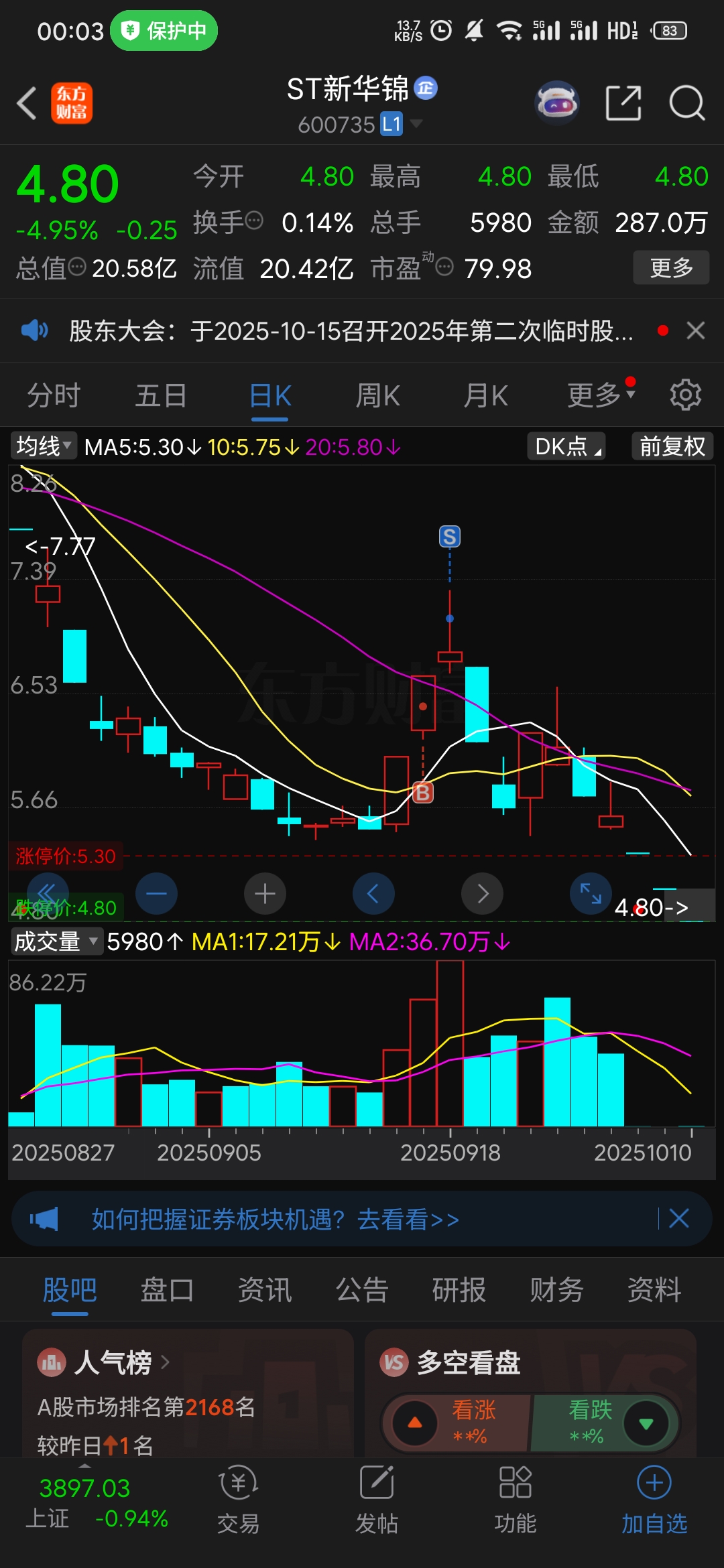Open the 交易 trade button

coord(238,1501)
